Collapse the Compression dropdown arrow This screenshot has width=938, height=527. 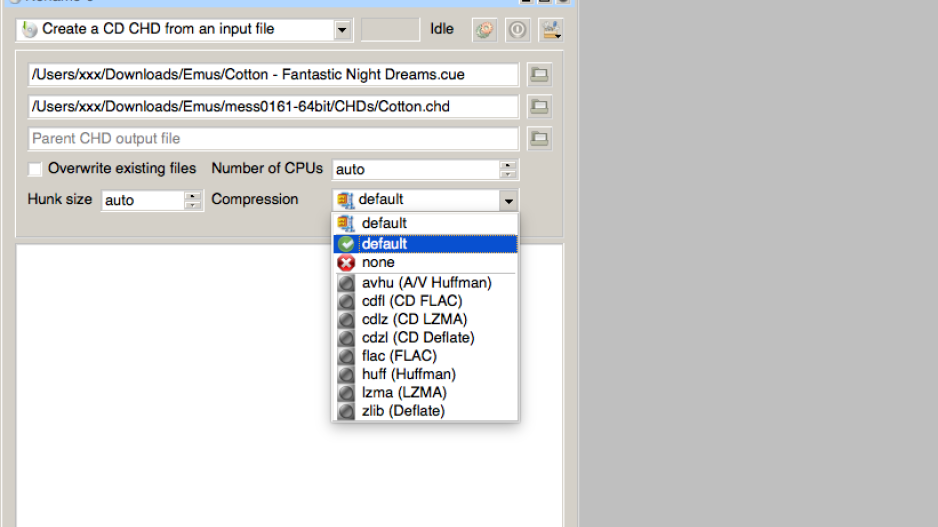coord(508,200)
